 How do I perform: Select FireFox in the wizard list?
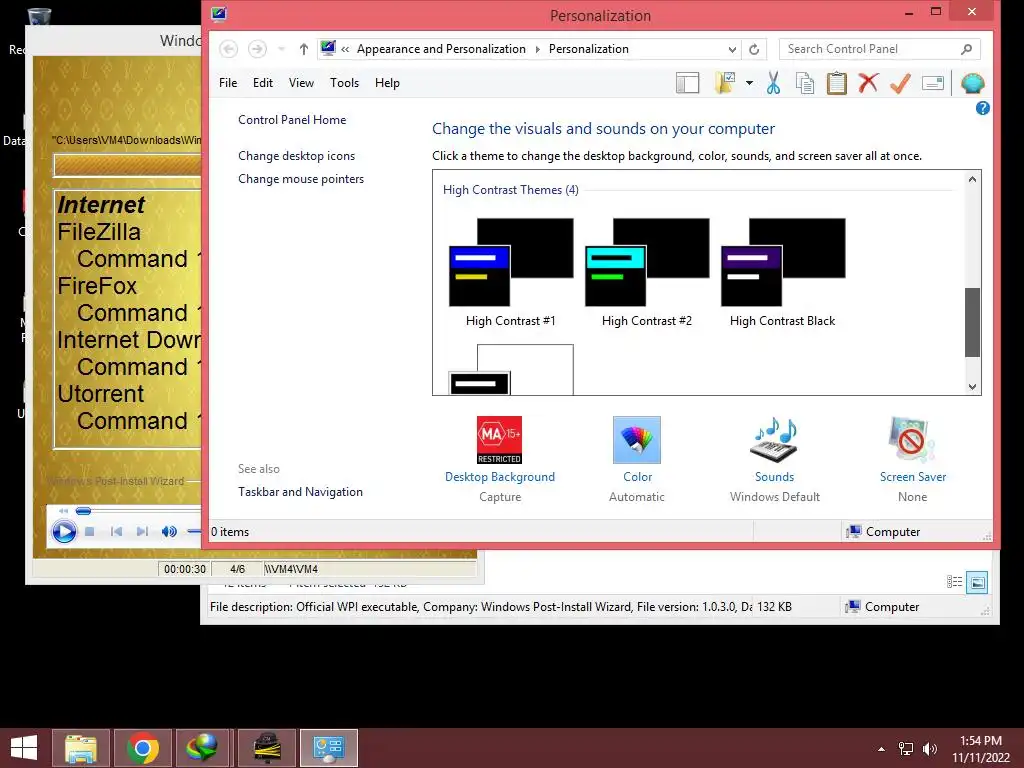click(97, 286)
